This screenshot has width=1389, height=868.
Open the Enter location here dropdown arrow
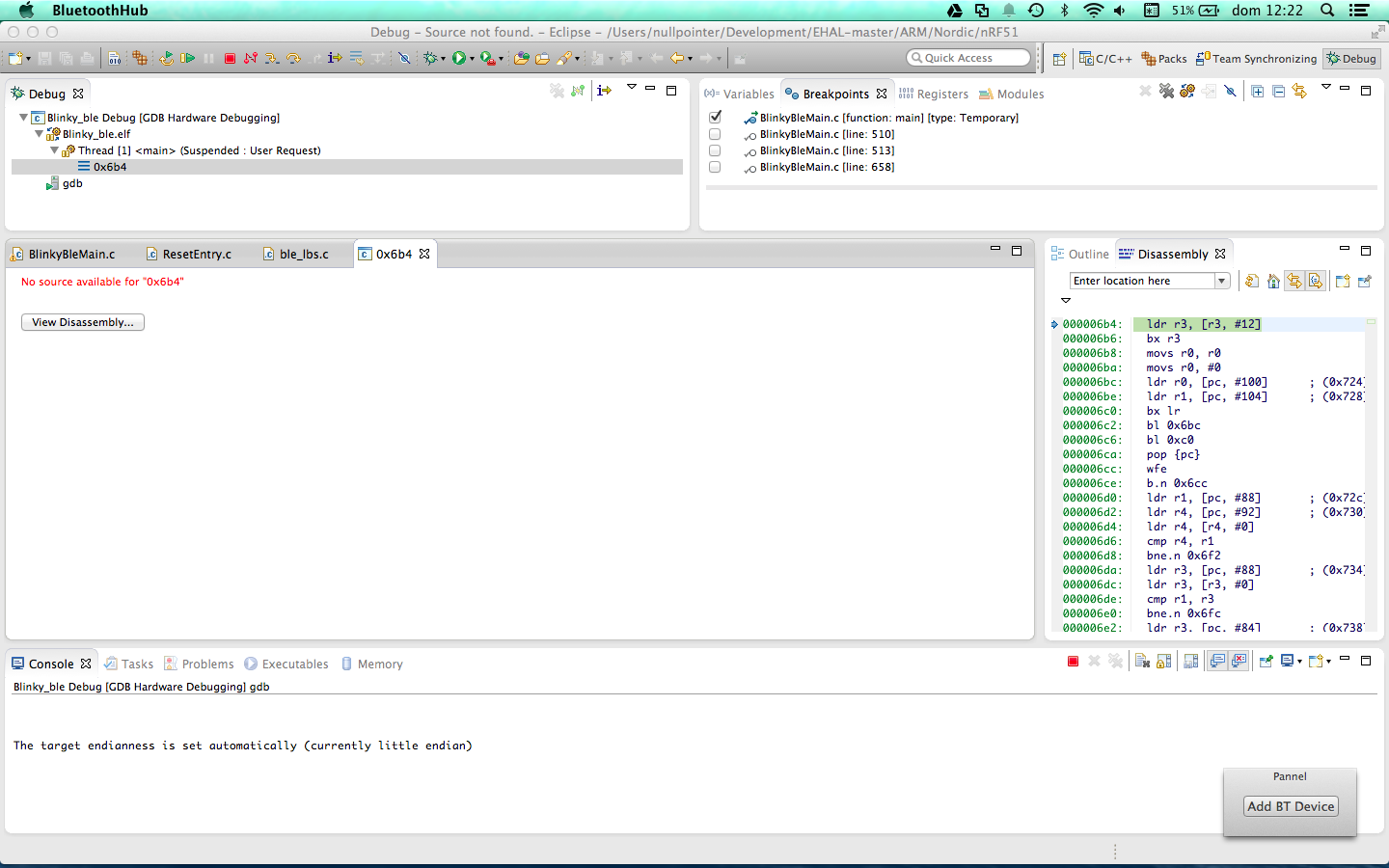point(1222,281)
